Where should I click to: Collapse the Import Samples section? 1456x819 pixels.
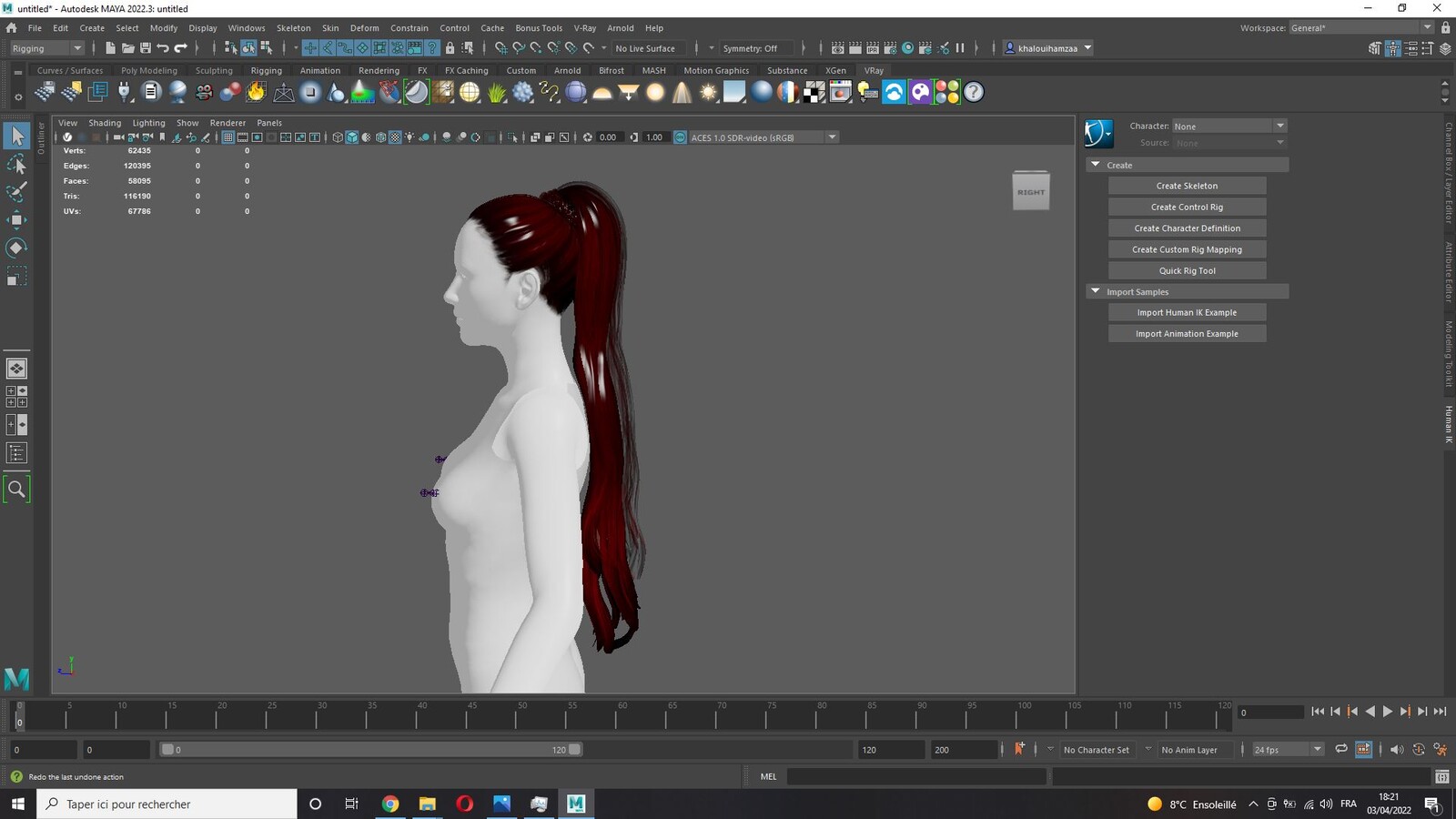pyautogui.click(x=1096, y=291)
